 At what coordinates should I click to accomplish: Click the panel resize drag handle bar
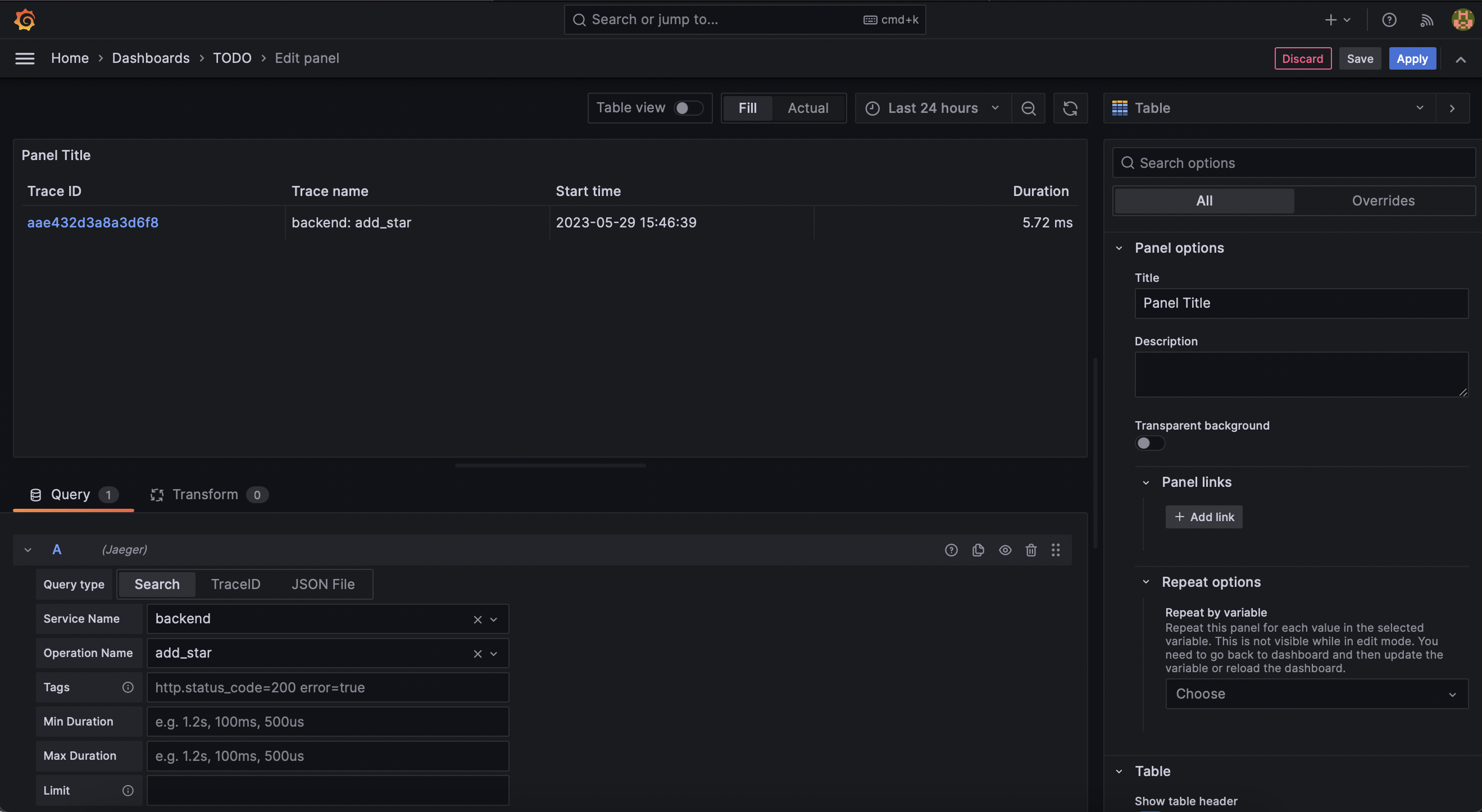[550, 465]
